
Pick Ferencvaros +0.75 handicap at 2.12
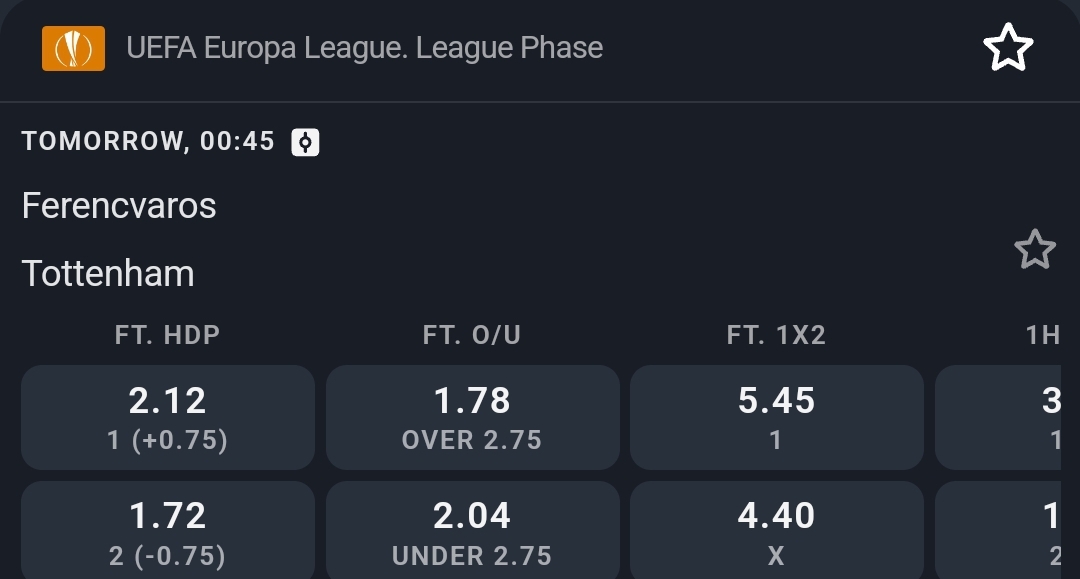(168, 417)
